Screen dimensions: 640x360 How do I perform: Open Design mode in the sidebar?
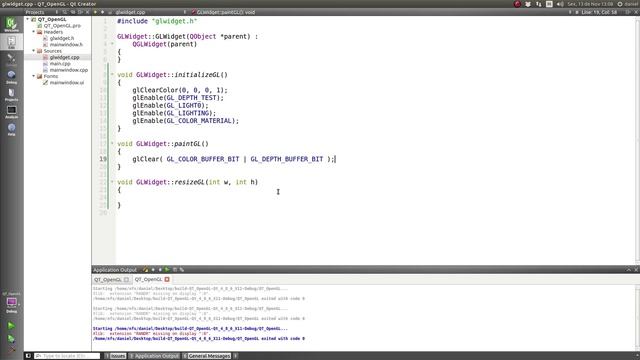pyautogui.click(x=11, y=60)
